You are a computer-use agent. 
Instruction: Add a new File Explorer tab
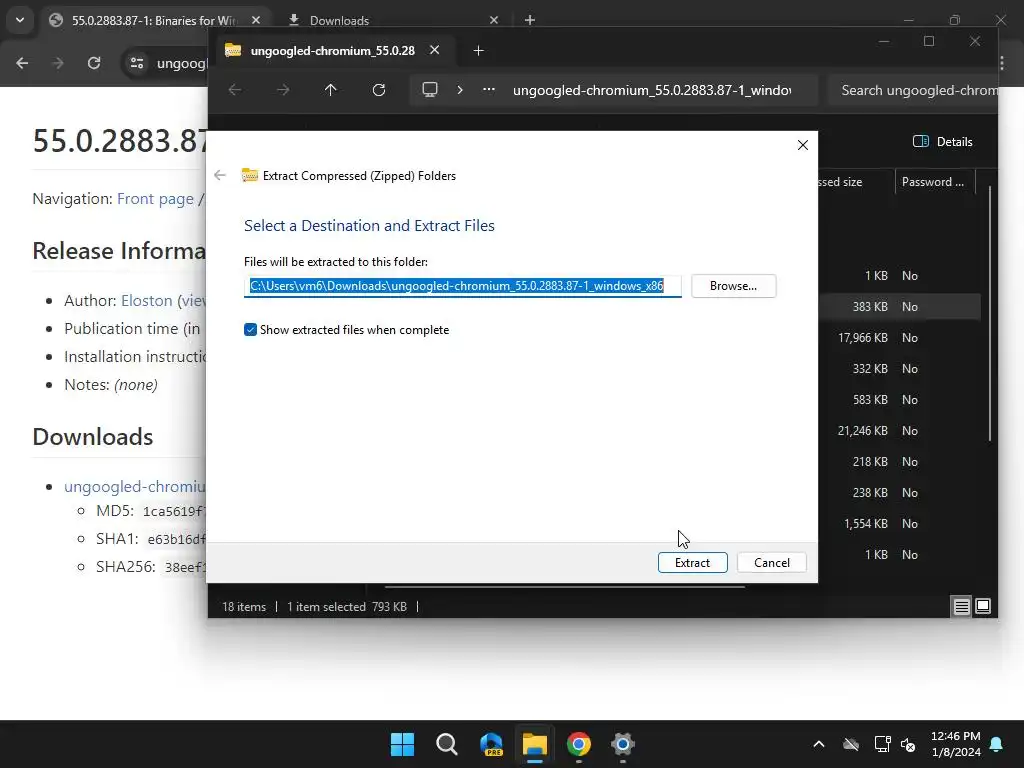[x=478, y=50]
